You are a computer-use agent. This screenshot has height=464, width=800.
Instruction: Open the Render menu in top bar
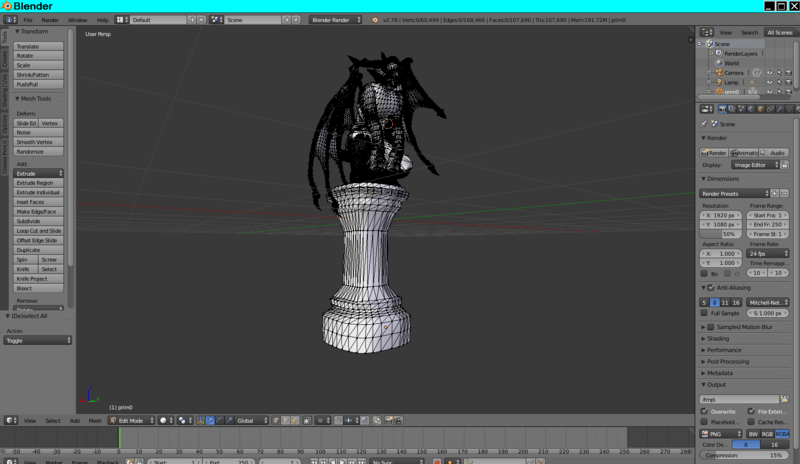pyautogui.click(x=50, y=19)
